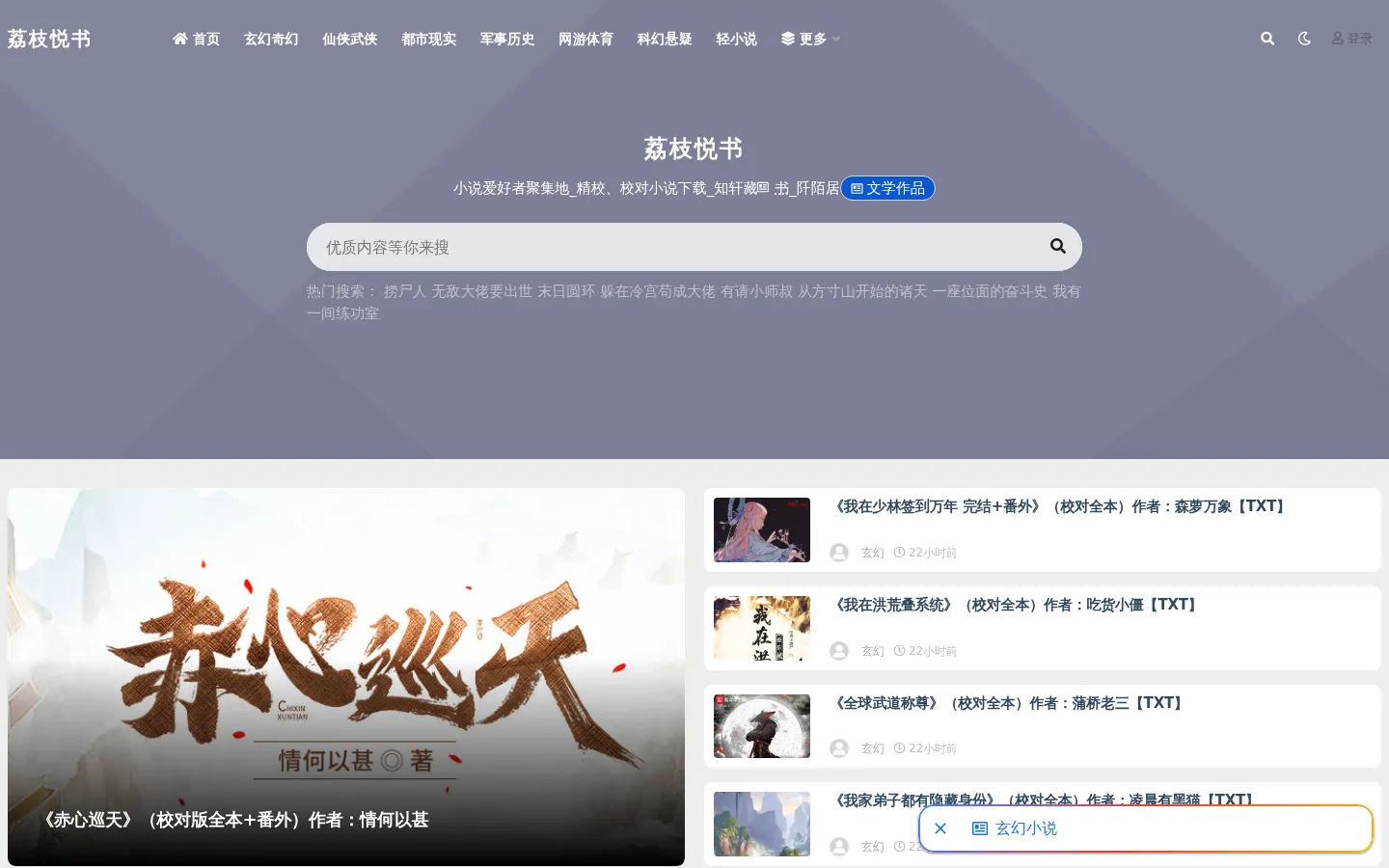The height and width of the screenshot is (868, 1389).
Task: Search hot keyword 有请小师叔
Action: (x=756, y=291)
